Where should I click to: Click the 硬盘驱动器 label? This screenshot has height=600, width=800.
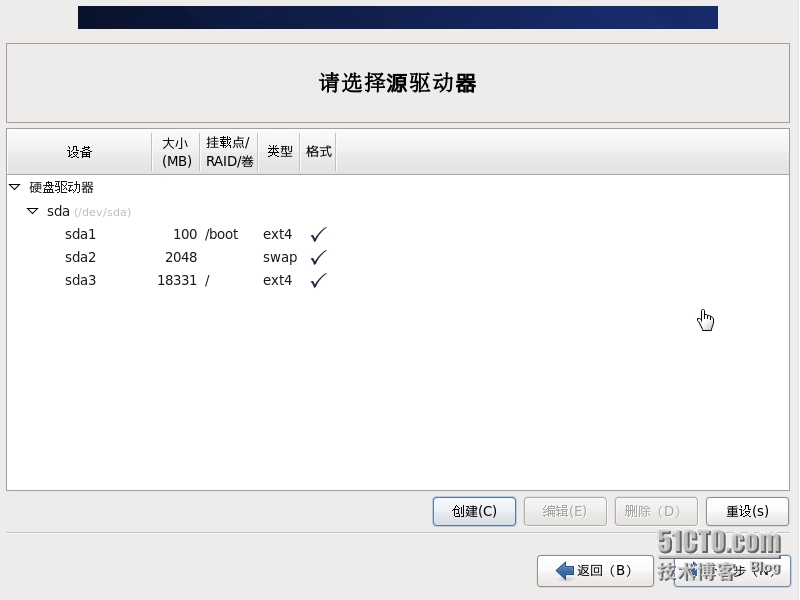point(61,187)
